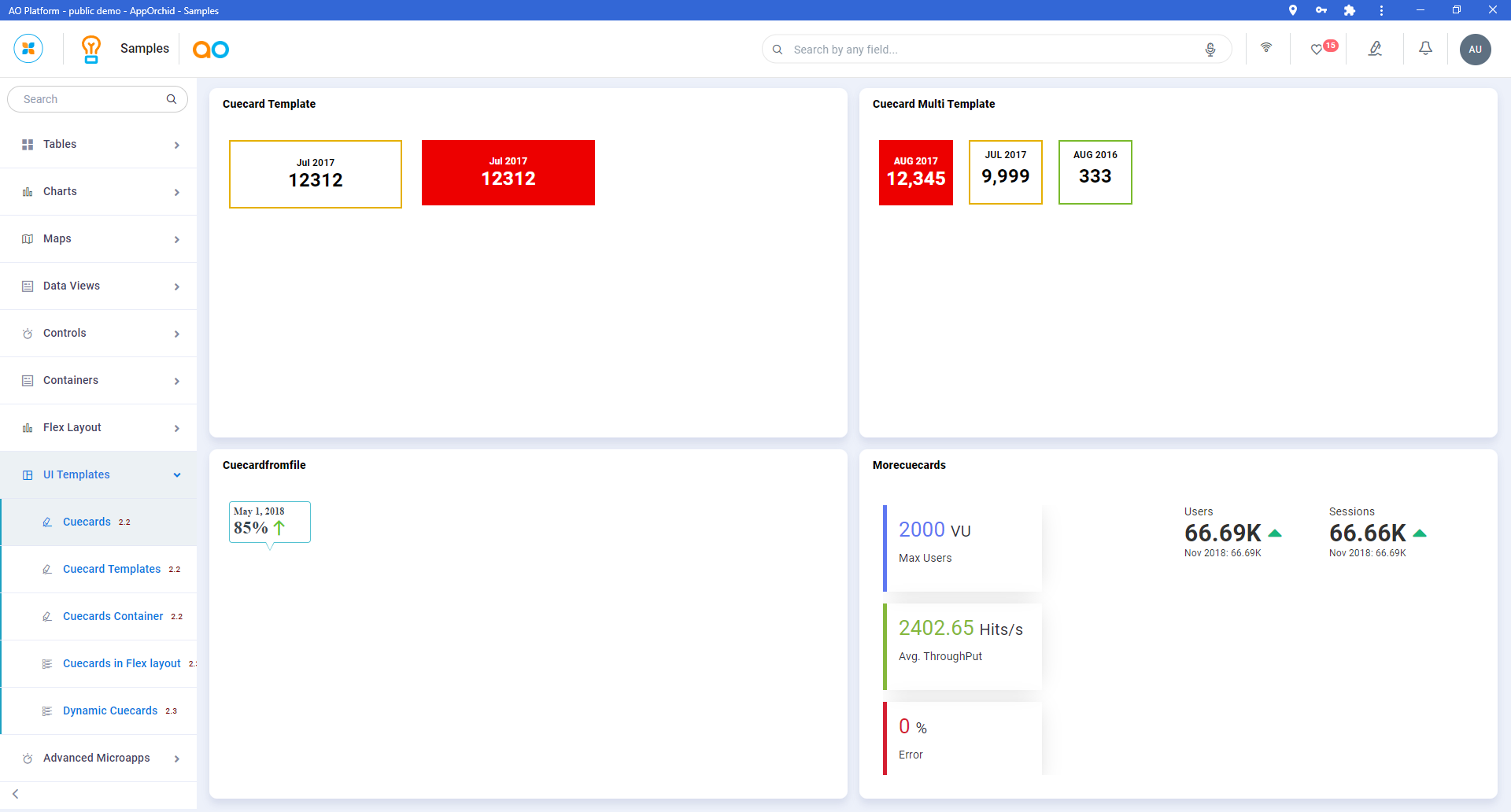Open the AU user avatar menu
Image resolution: width=1511 pixels, height=812 pixels.
pos(1475,49)
